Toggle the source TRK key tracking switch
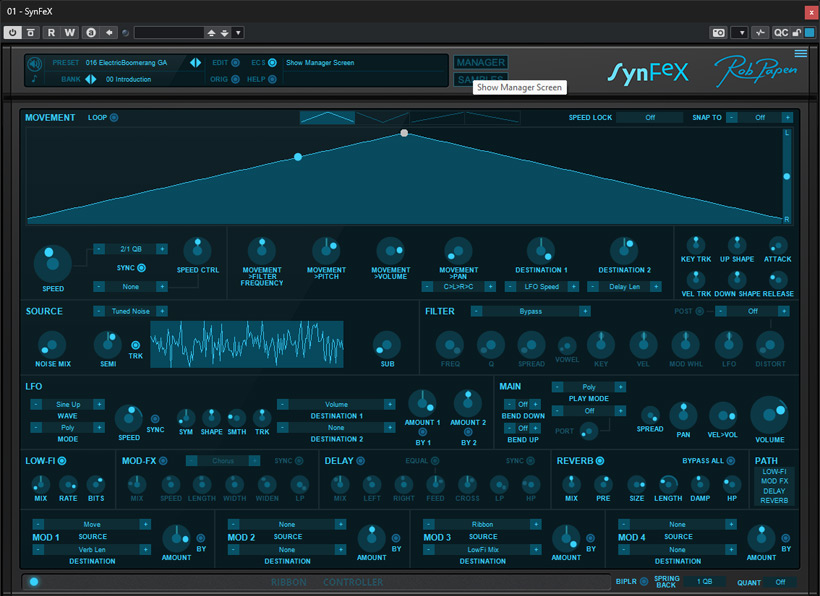The image size is (820, 596). point(135,345)
